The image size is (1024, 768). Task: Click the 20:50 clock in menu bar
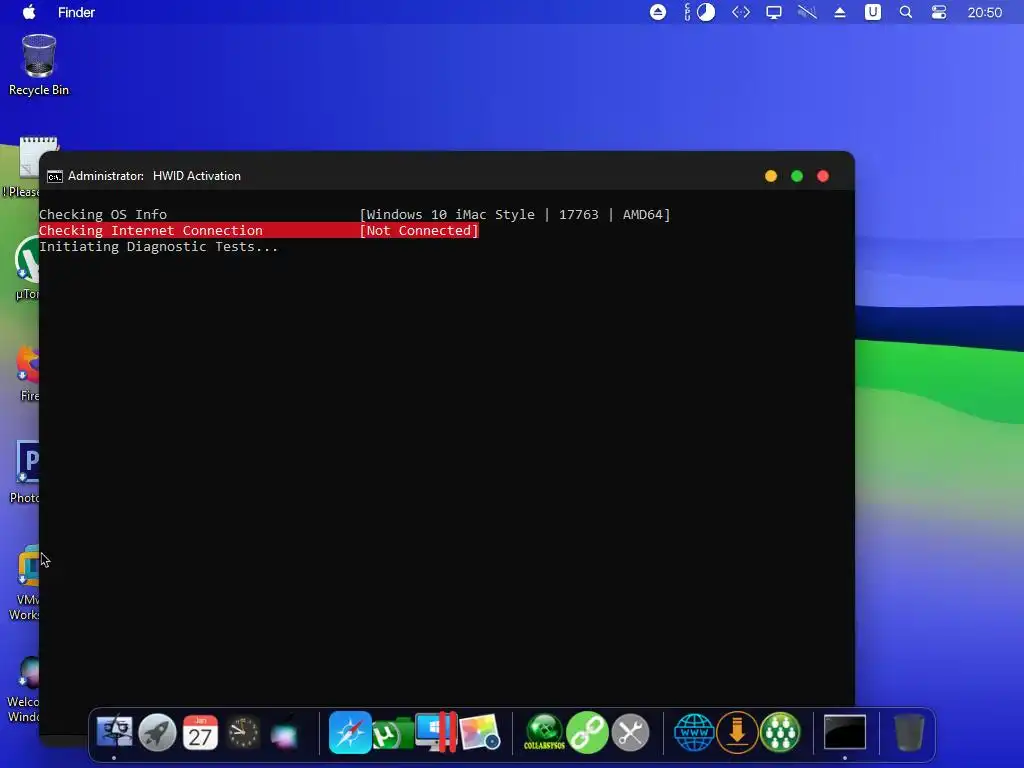pos(984,12)
